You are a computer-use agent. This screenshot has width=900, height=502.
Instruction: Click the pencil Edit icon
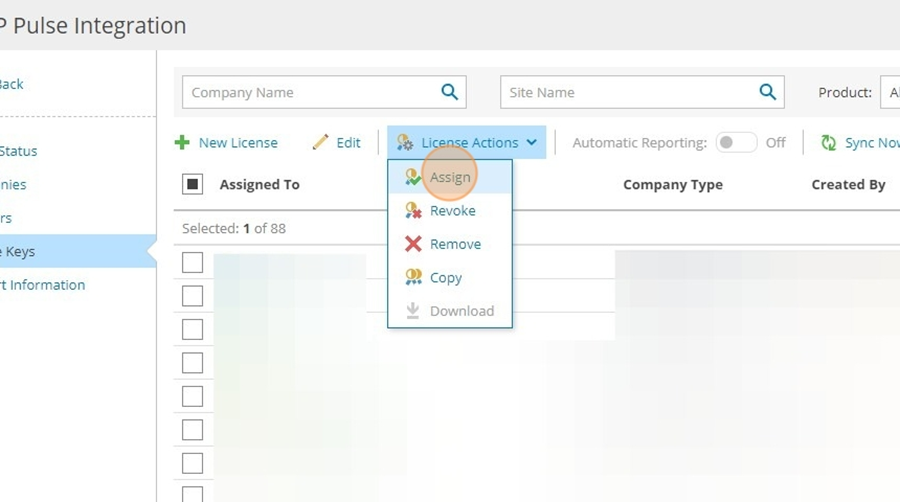click(320, 142)
